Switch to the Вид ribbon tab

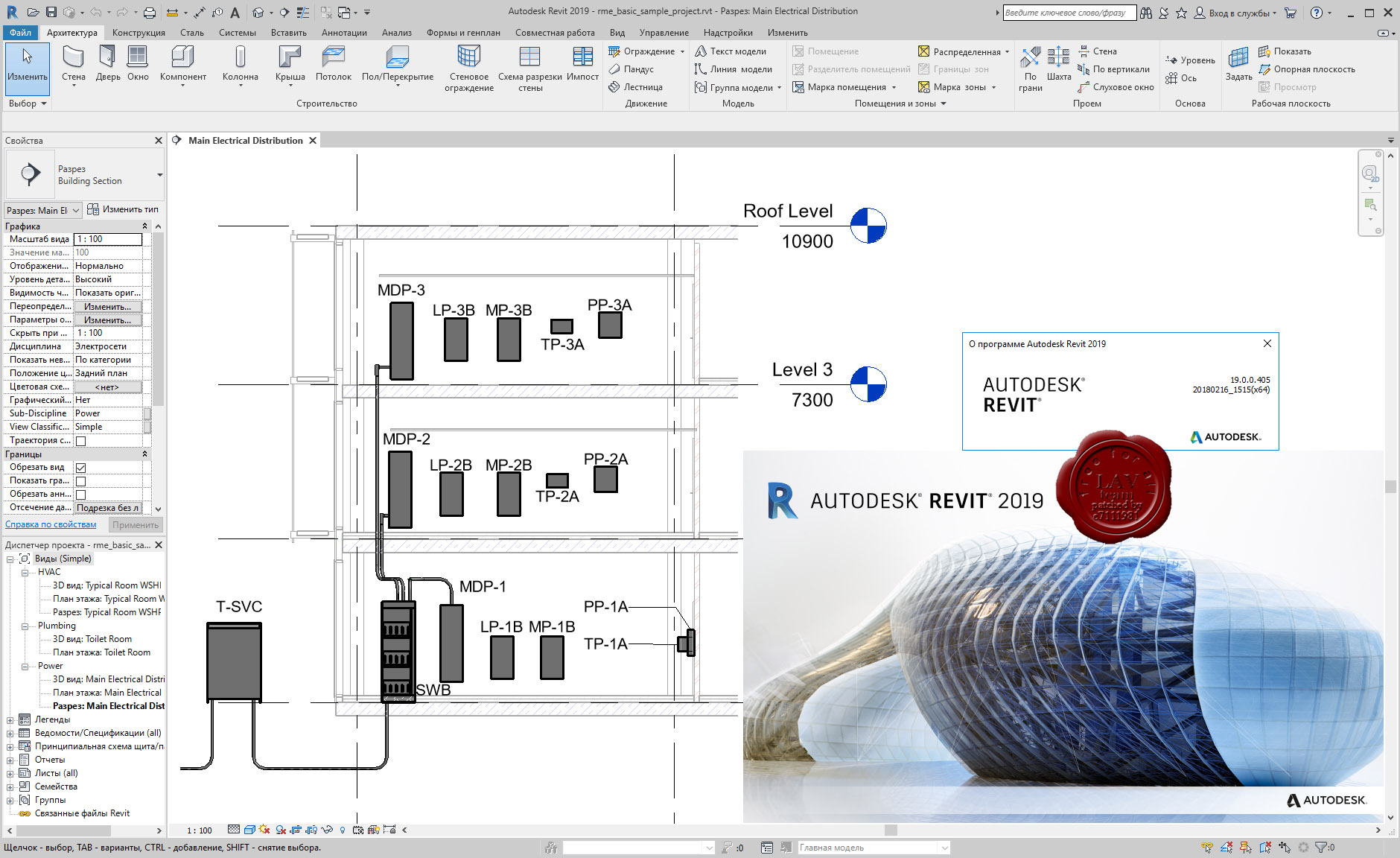coord(617,33)
